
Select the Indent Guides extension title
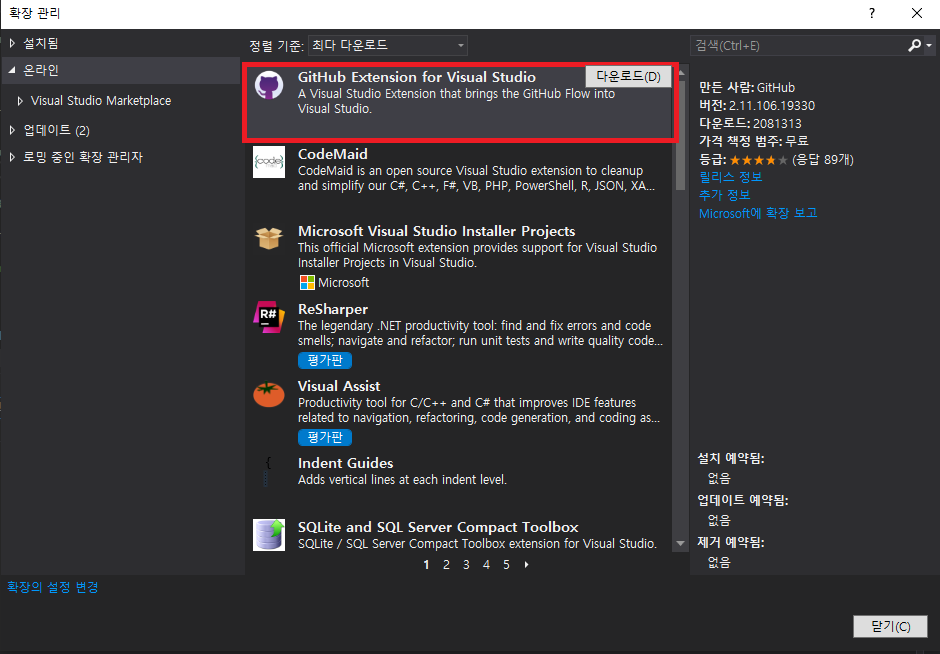click(x=345, y=463)
